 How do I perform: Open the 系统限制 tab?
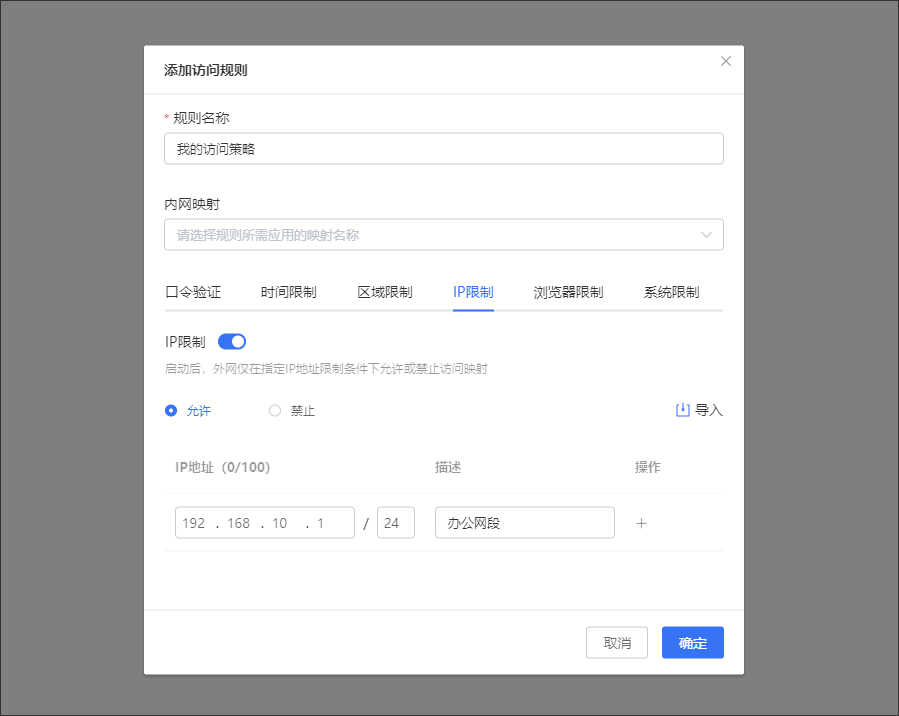pyautogui.click(x=671, y=292)
